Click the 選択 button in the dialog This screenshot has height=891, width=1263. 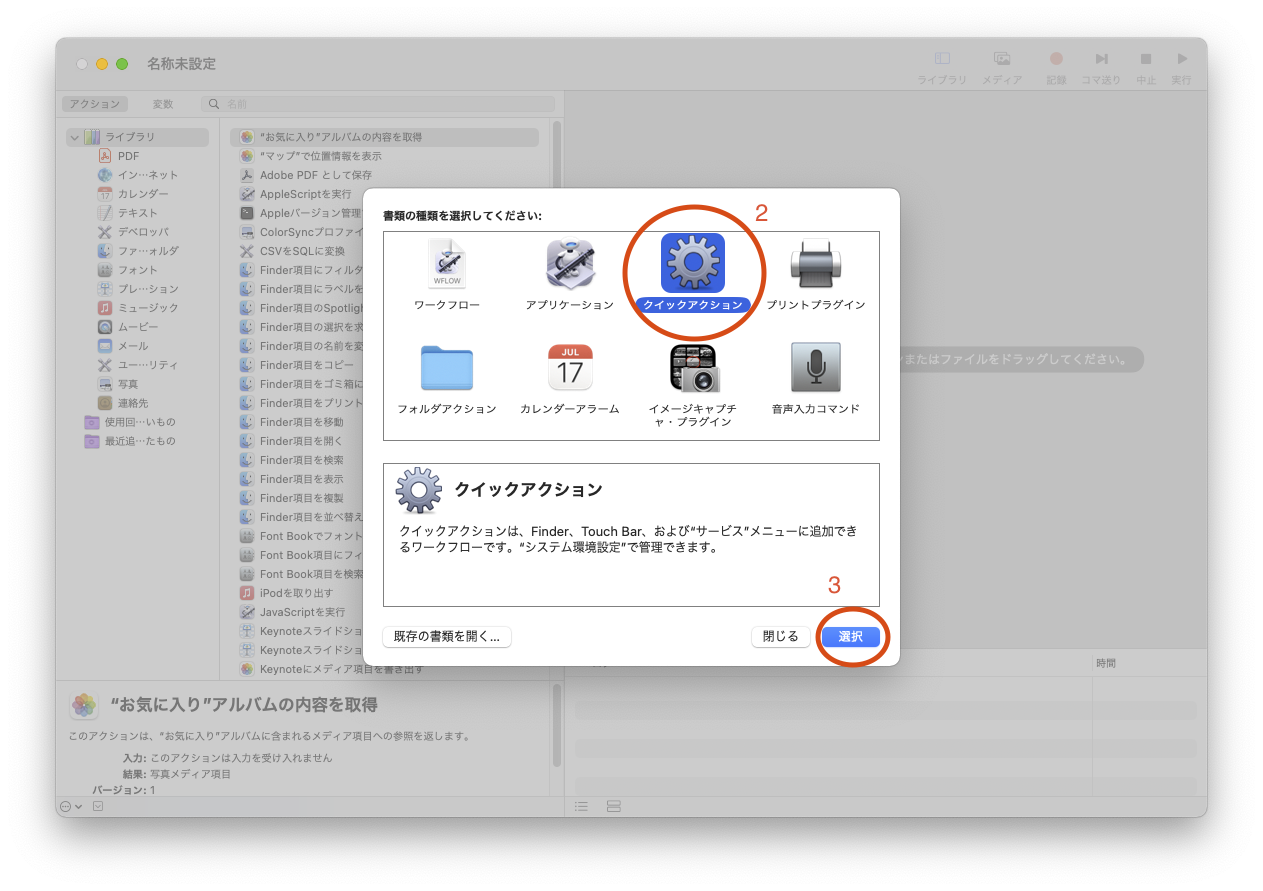click(x=850, y=637)
